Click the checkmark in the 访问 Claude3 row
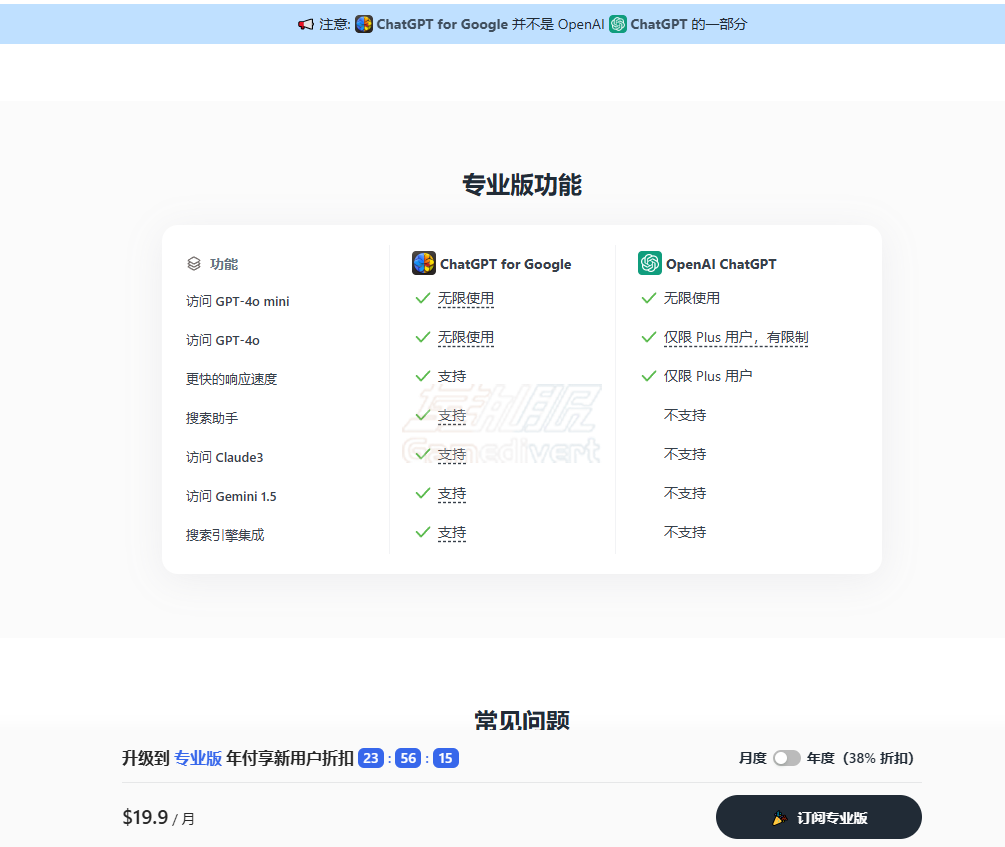 422,455
